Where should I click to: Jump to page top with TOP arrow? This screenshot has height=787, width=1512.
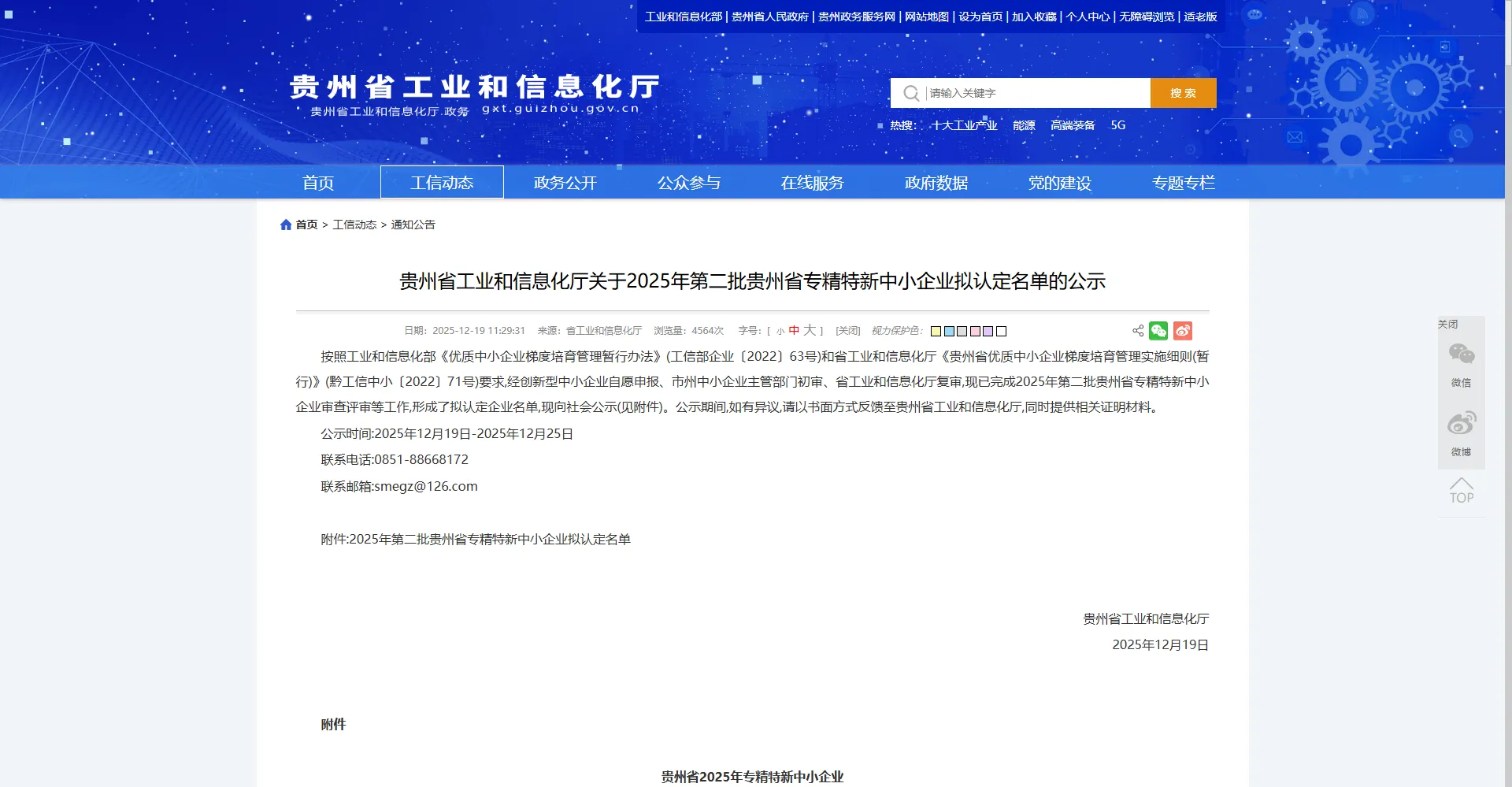[x=1461, y=490]
